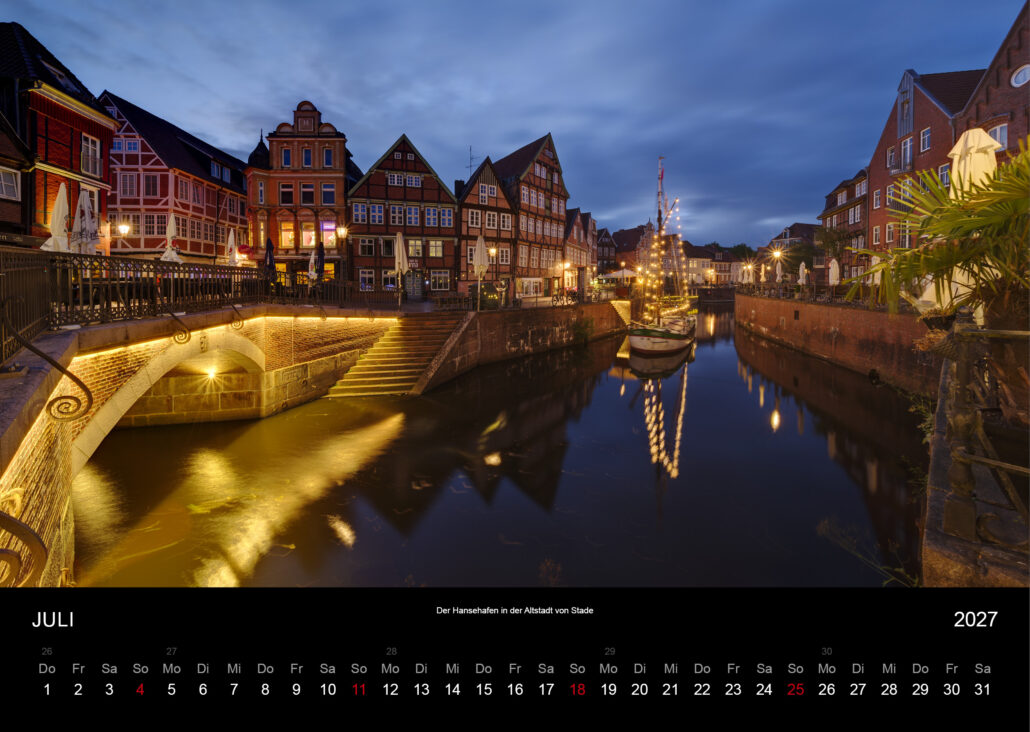Pick small gray week number 30
The image size is (1030, 732).
pos(826,651)
